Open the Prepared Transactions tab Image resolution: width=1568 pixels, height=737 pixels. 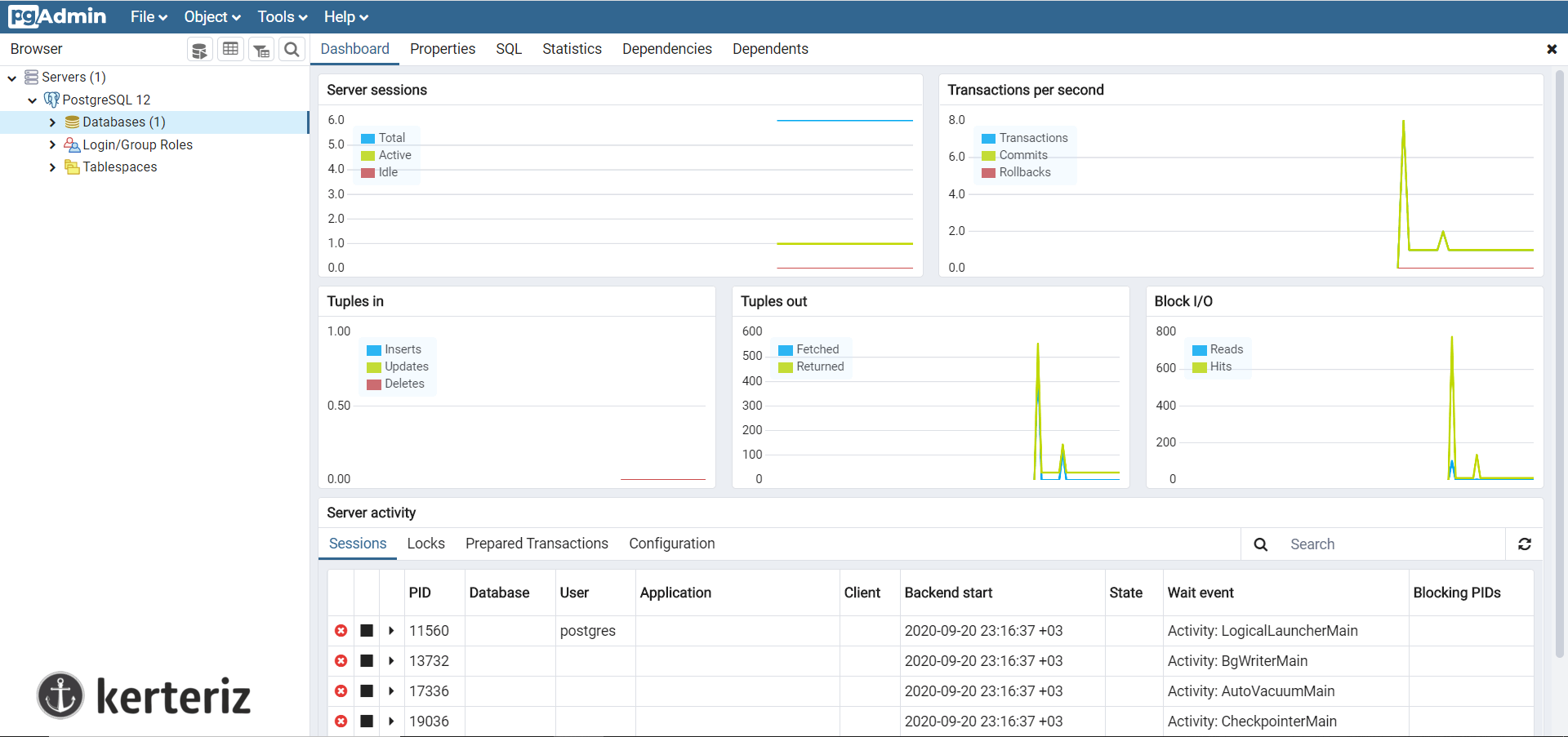(537, 544)
